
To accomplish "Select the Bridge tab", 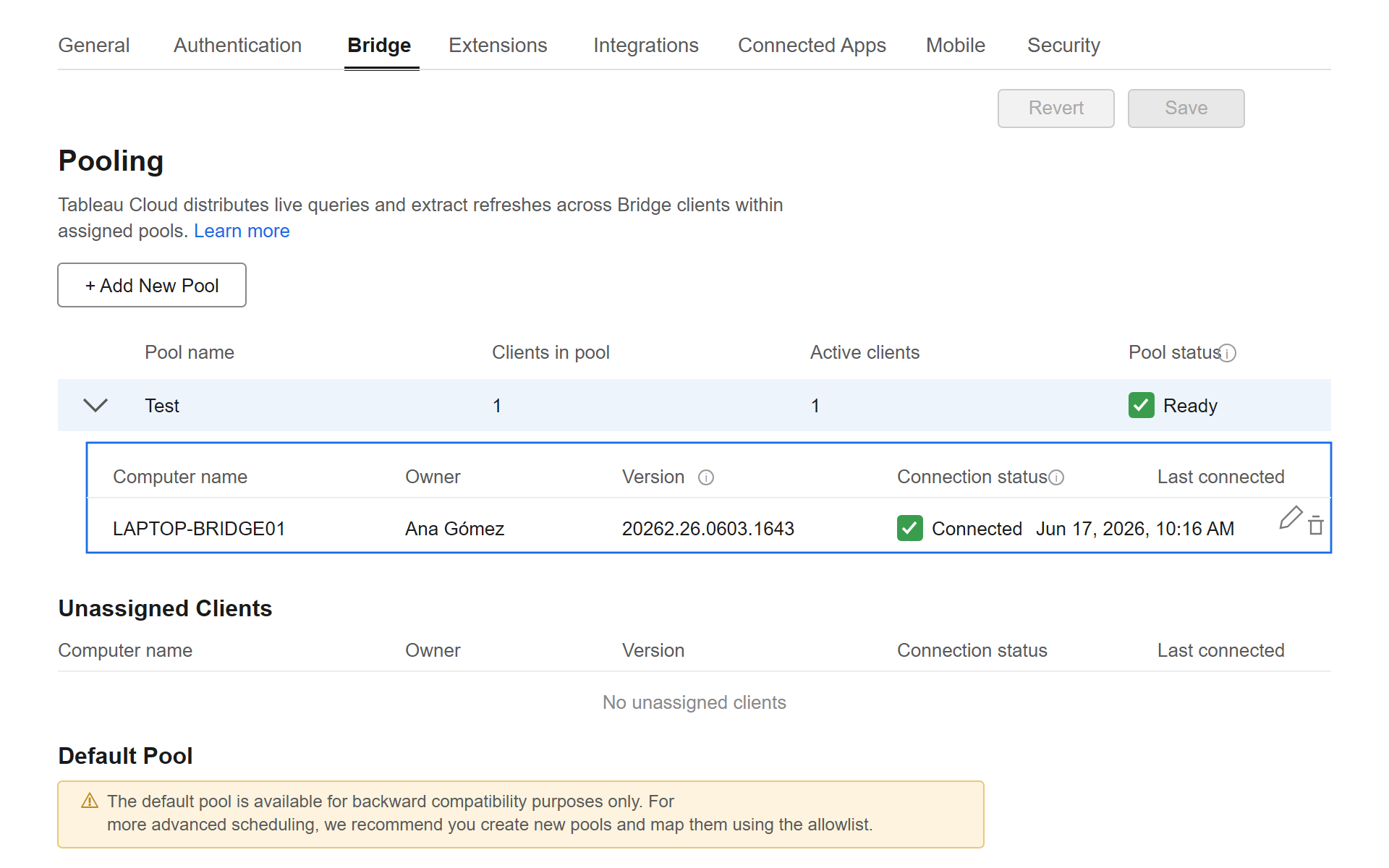I will 379,45.
